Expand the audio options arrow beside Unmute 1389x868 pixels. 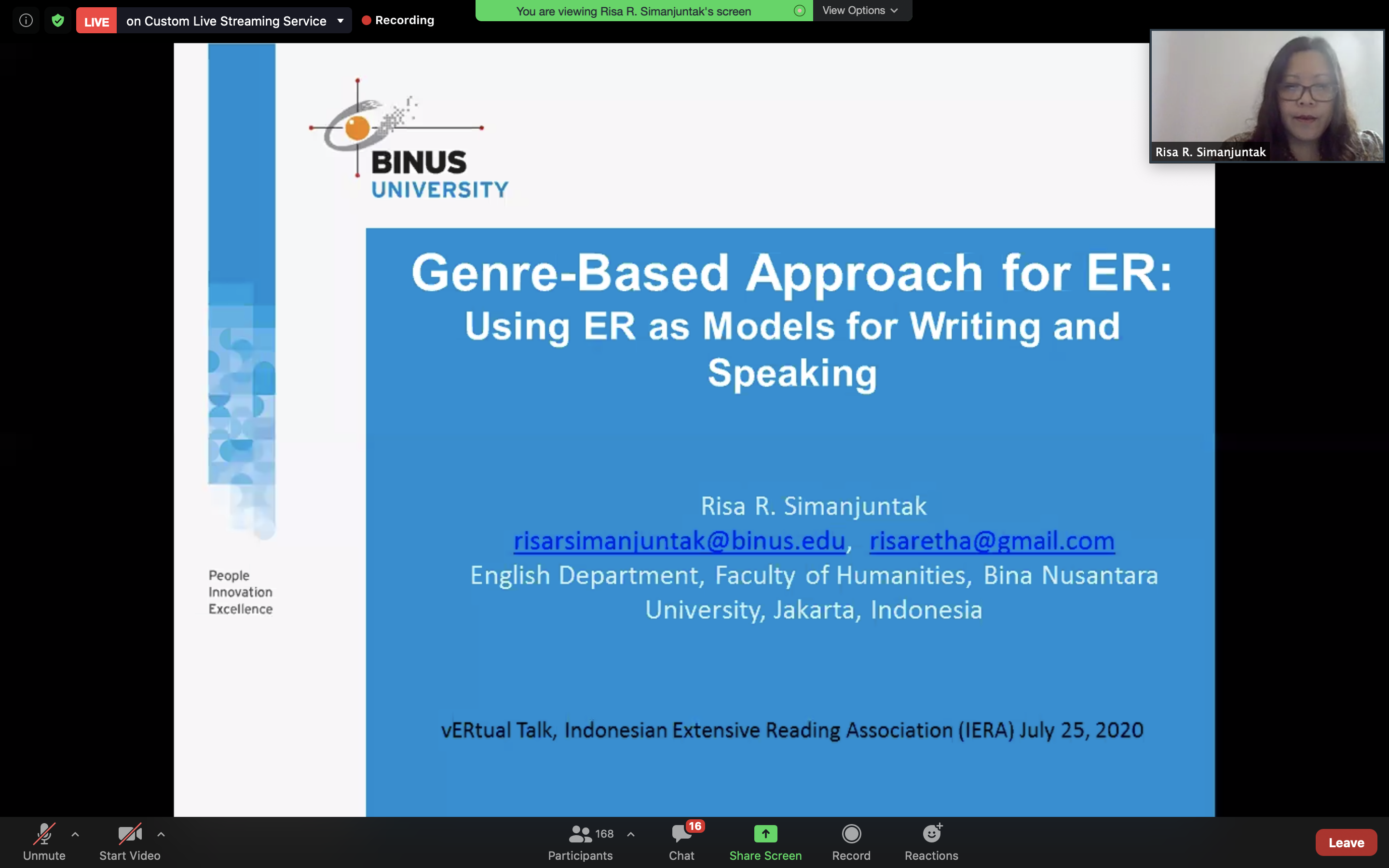click(75, 834)
